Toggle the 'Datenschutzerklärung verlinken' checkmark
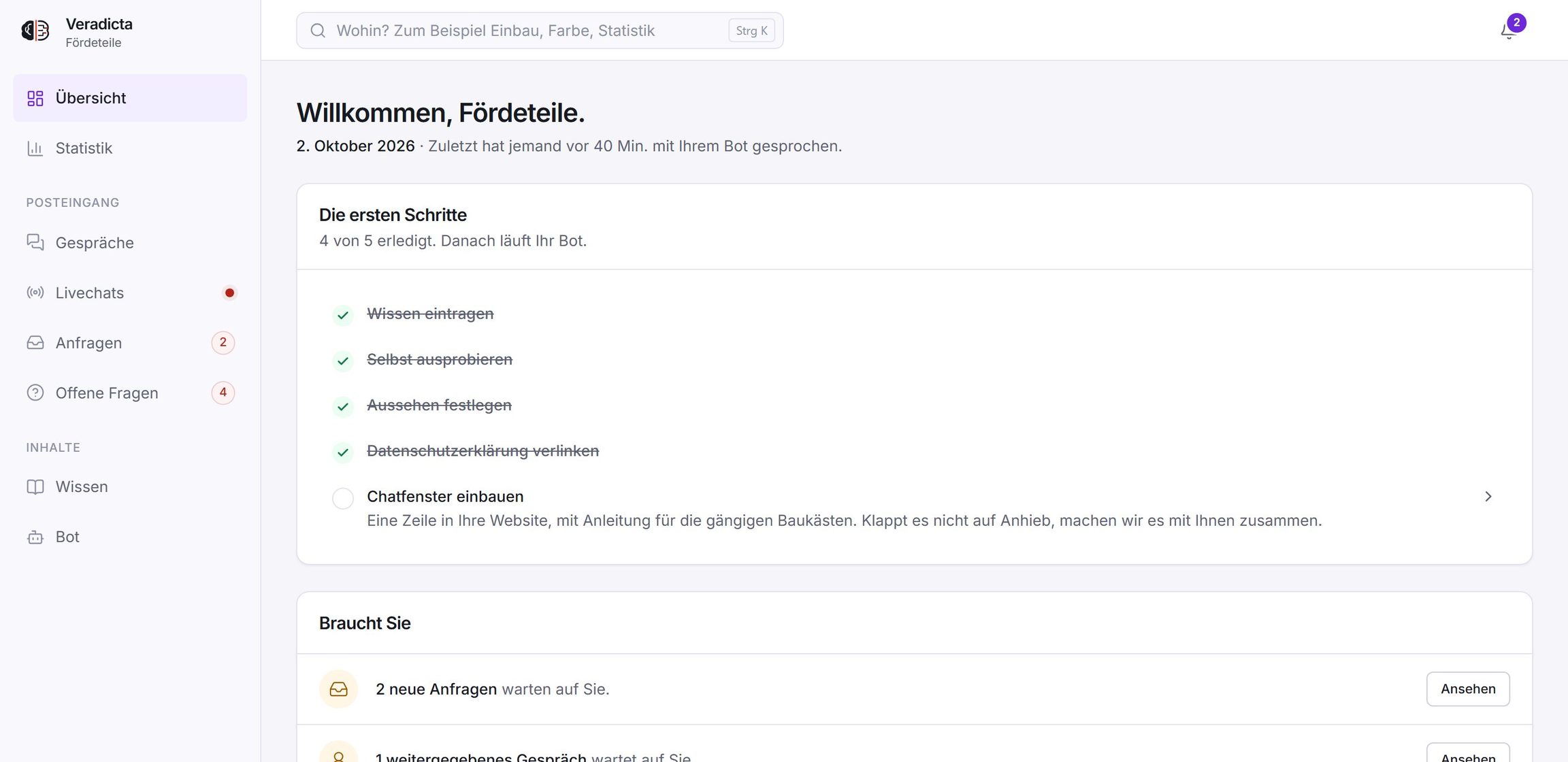 [343, 452]
